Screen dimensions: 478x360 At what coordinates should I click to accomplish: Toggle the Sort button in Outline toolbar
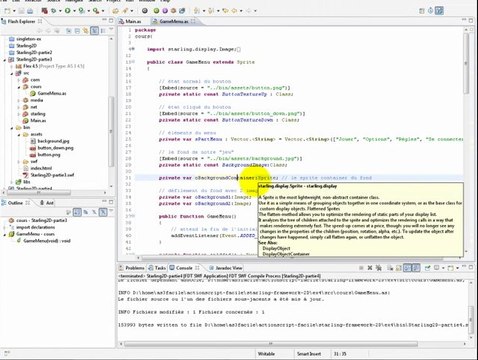tap(77, 212)
